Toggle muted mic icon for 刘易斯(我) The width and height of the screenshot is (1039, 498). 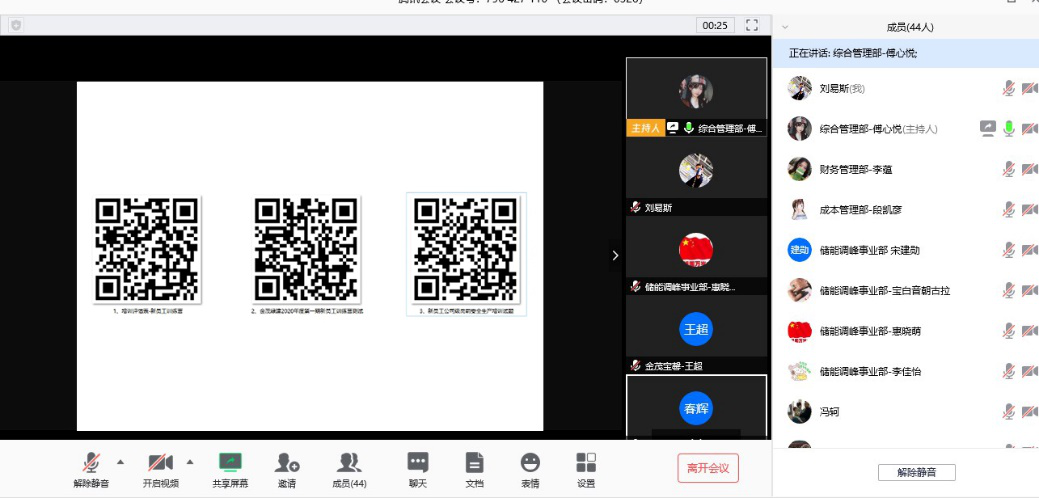1009,88
